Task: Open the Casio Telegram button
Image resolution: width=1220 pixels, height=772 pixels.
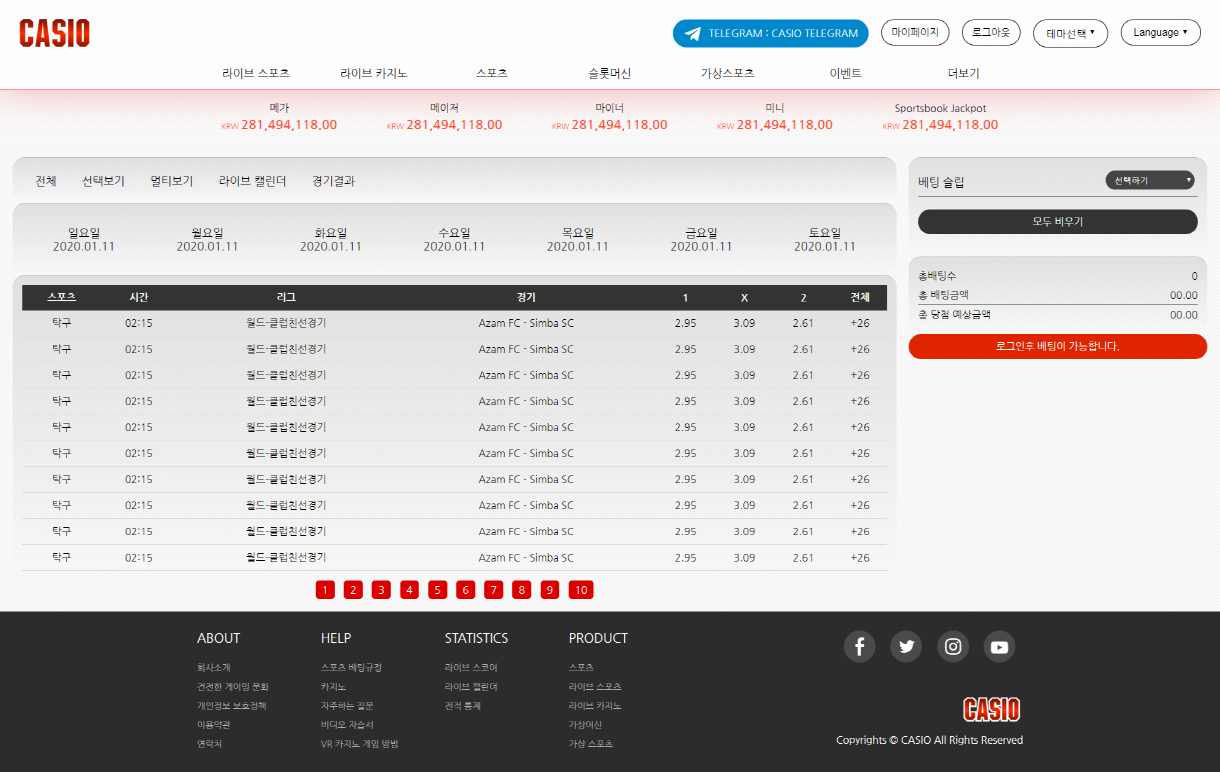Action: point(770,33)
